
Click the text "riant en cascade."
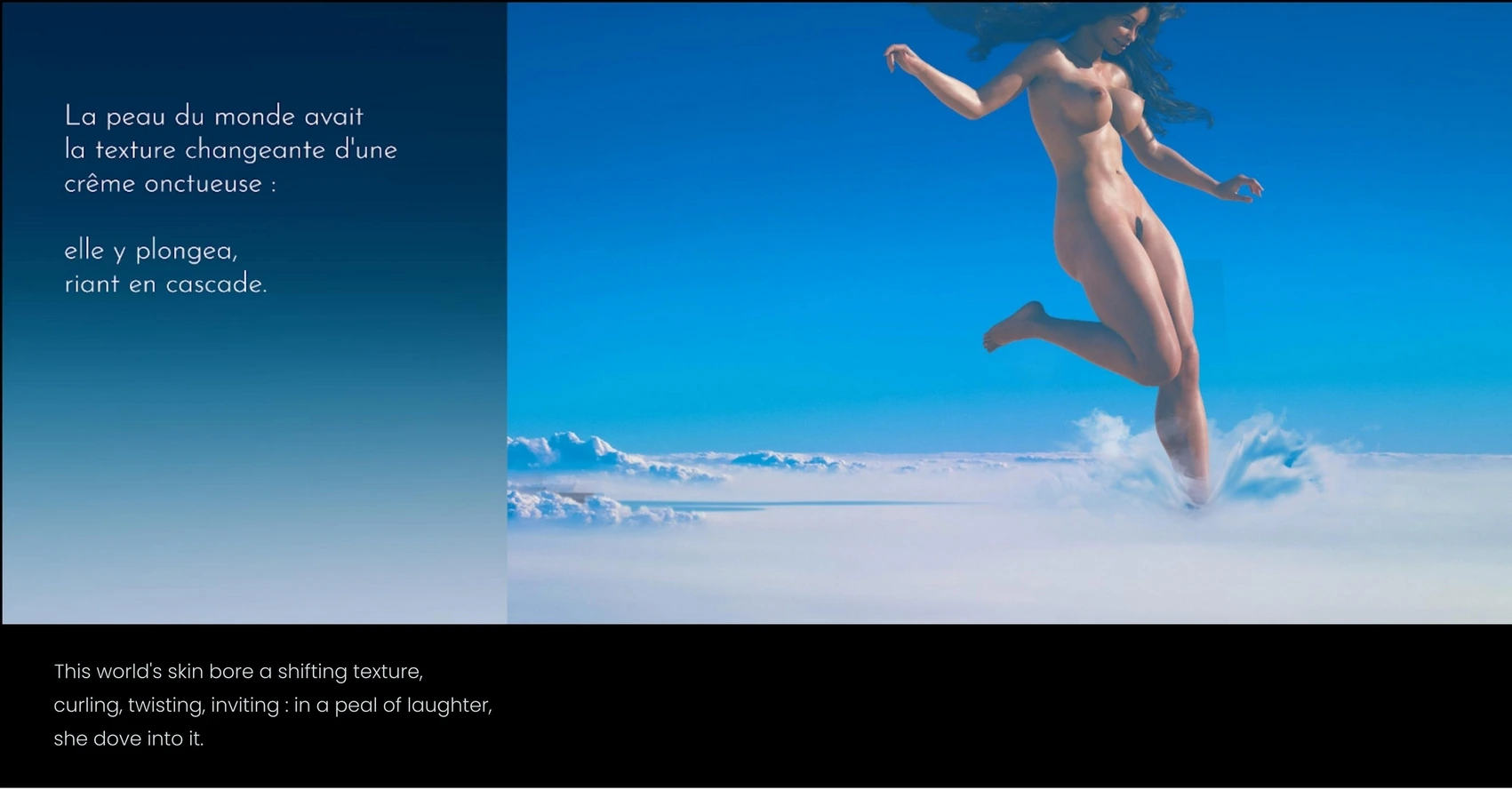tap(165, 284)
